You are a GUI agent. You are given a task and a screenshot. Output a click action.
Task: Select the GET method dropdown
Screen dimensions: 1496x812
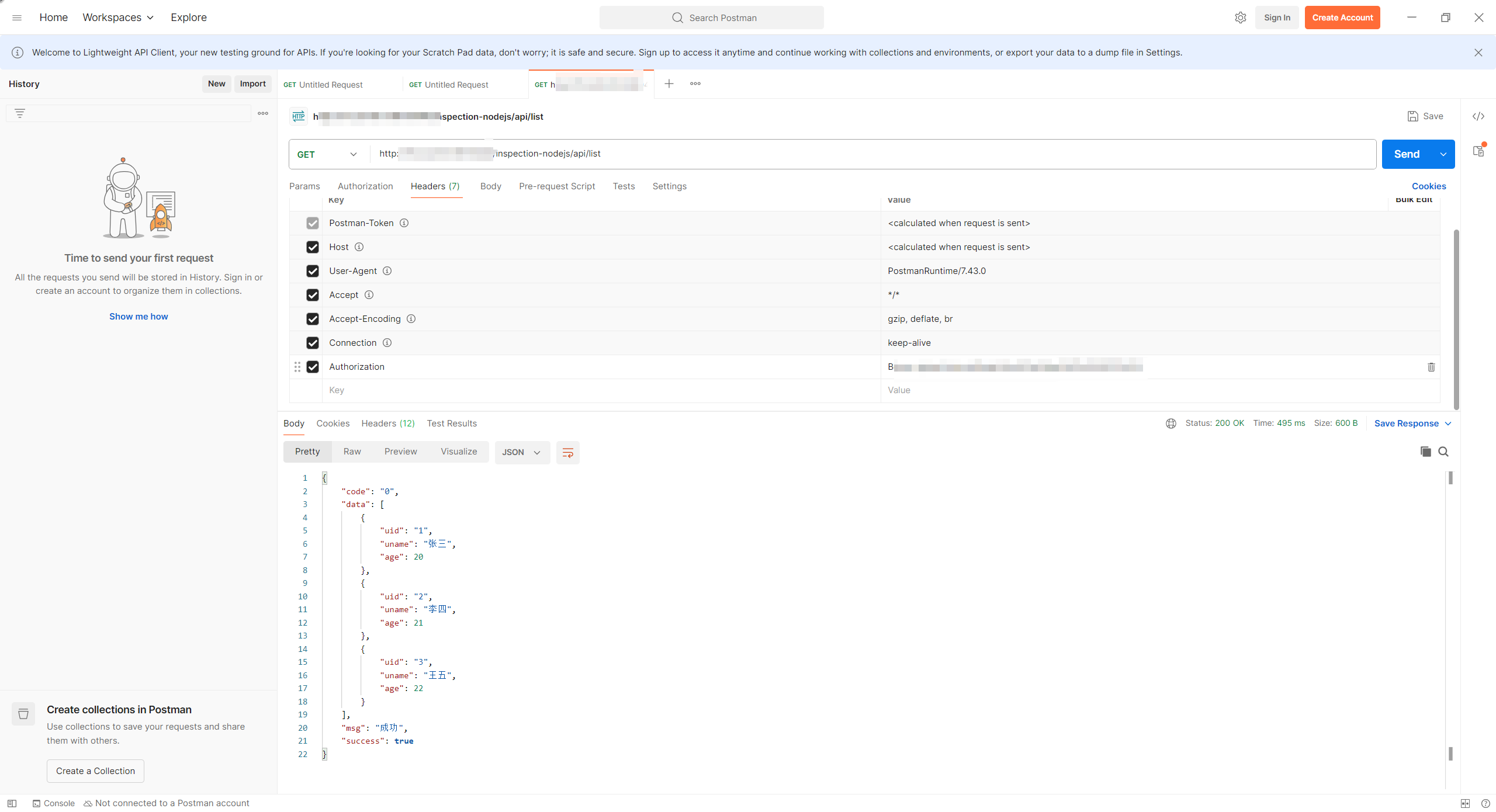point(326,153)
